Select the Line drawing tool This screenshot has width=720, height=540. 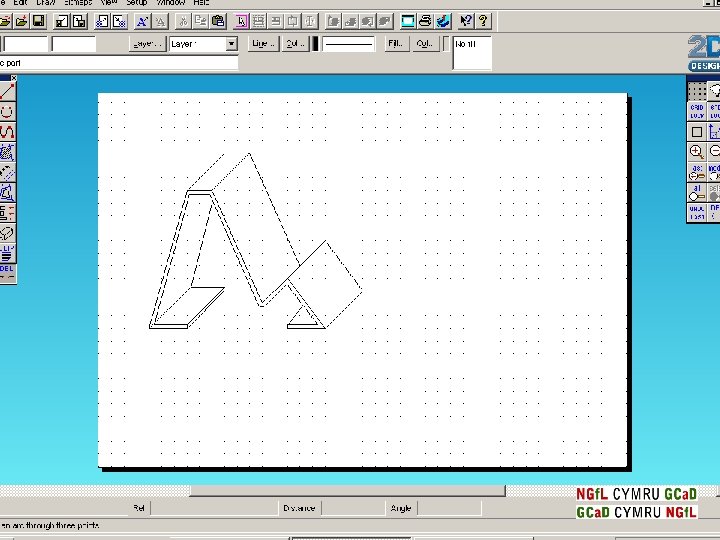[x=7, y=92]
